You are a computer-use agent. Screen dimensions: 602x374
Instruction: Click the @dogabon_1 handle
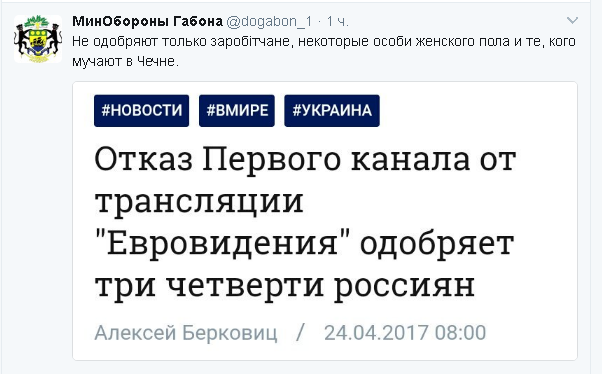(x=270, y=22)
